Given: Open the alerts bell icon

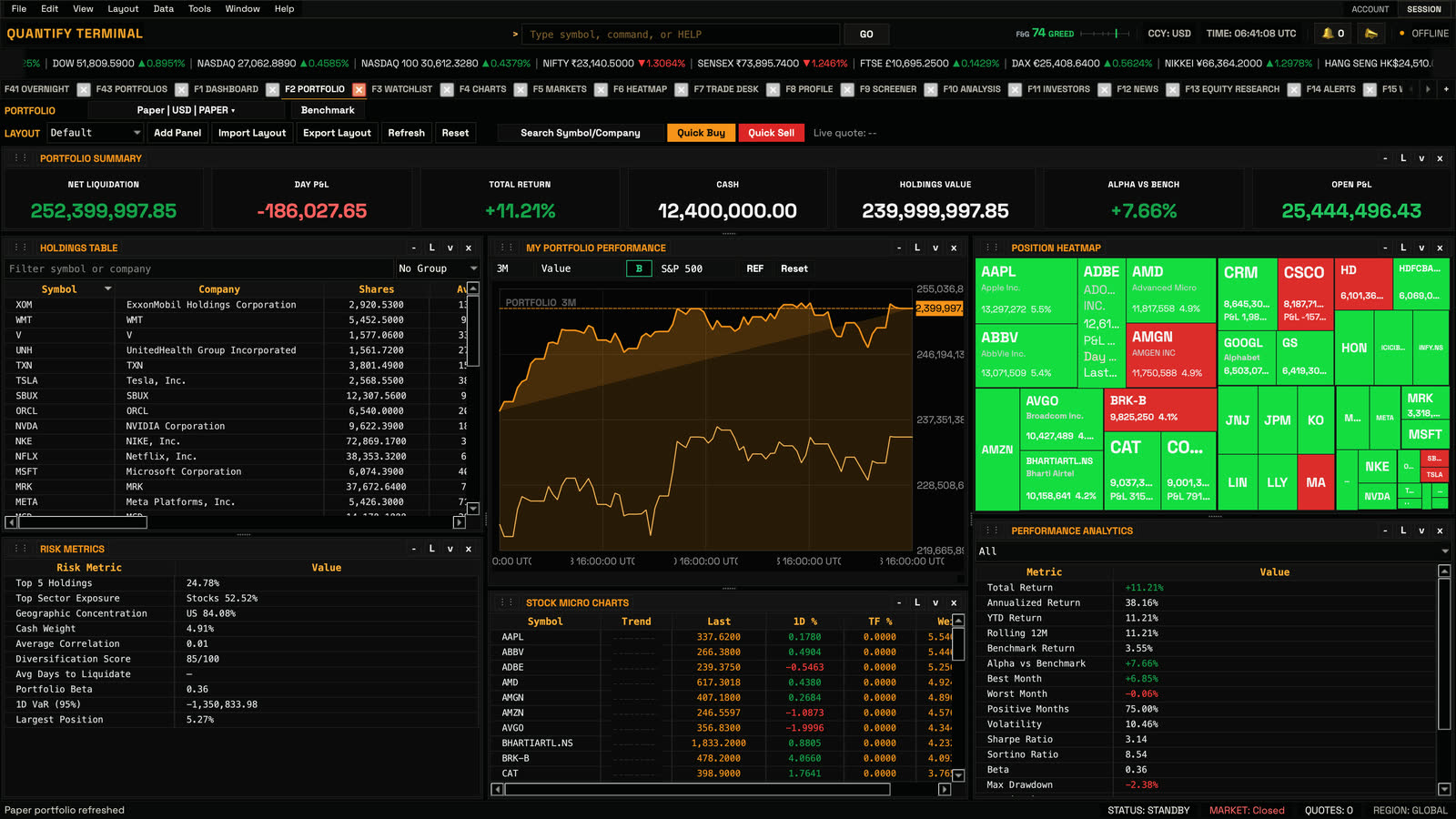Looking at the screenshot, I should 1333,34.
